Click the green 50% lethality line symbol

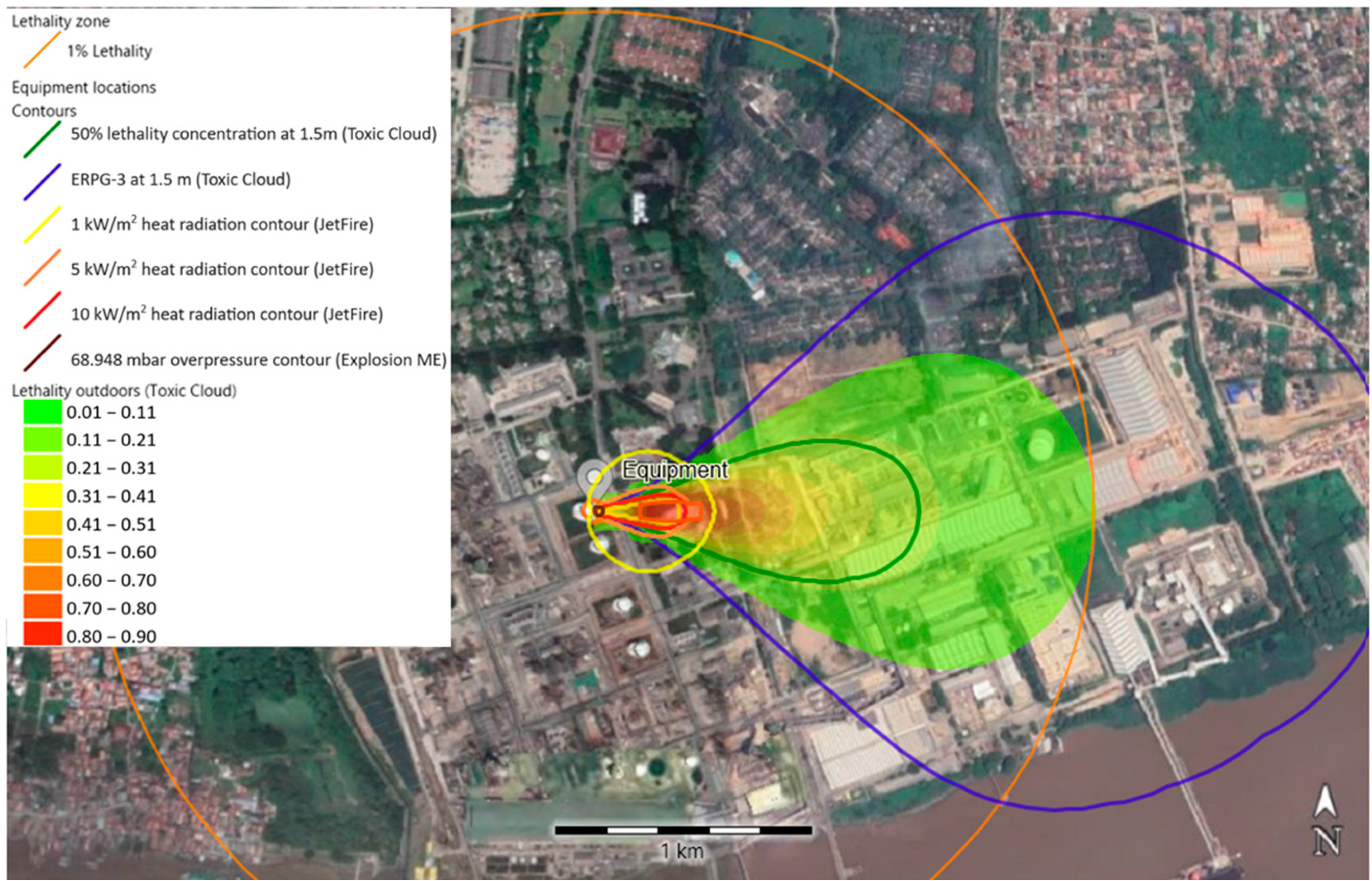42,139
